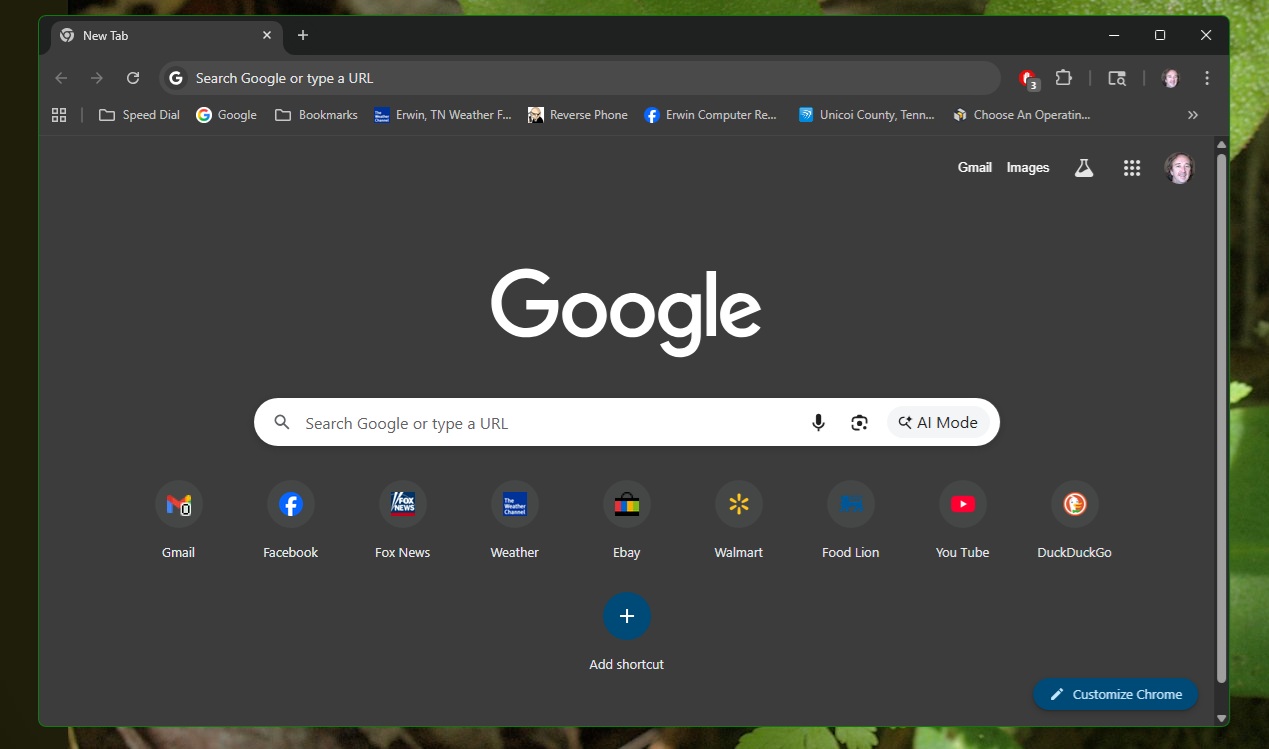
Task: Expand the Bookmarks folder
Action: pos(316,115)
